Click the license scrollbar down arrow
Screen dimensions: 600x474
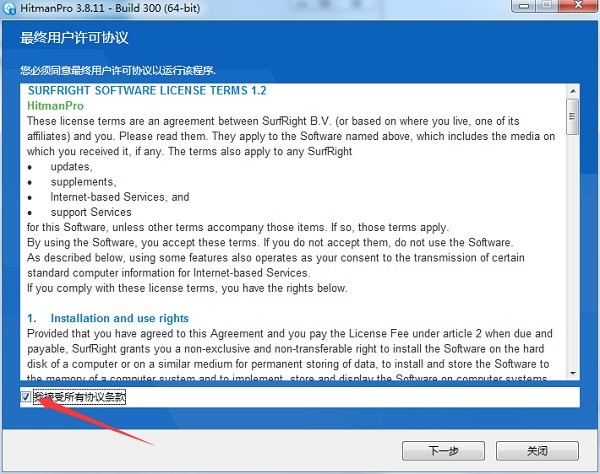[573, 373]
